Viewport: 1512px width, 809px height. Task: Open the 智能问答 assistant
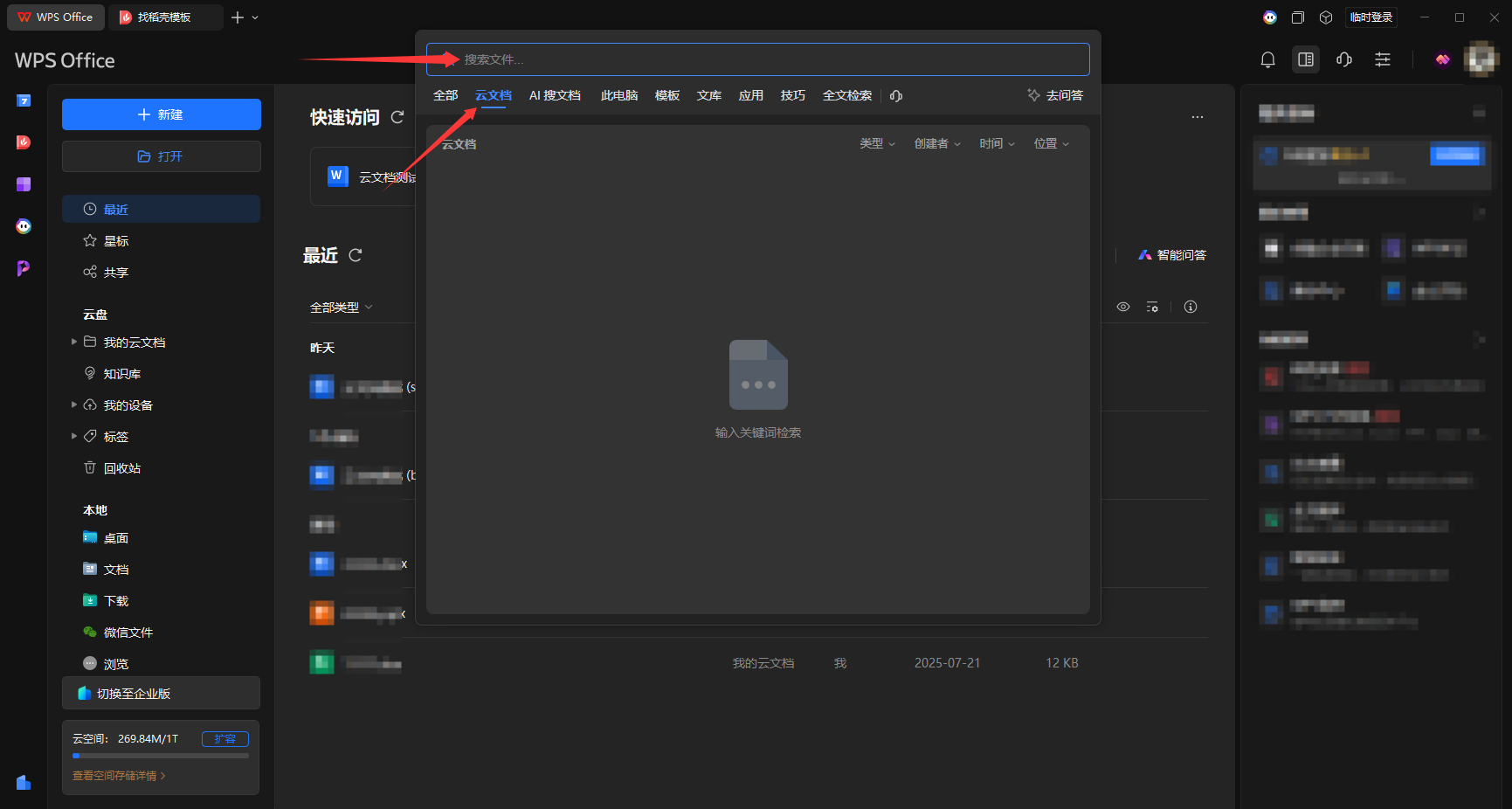[1171, 255]
